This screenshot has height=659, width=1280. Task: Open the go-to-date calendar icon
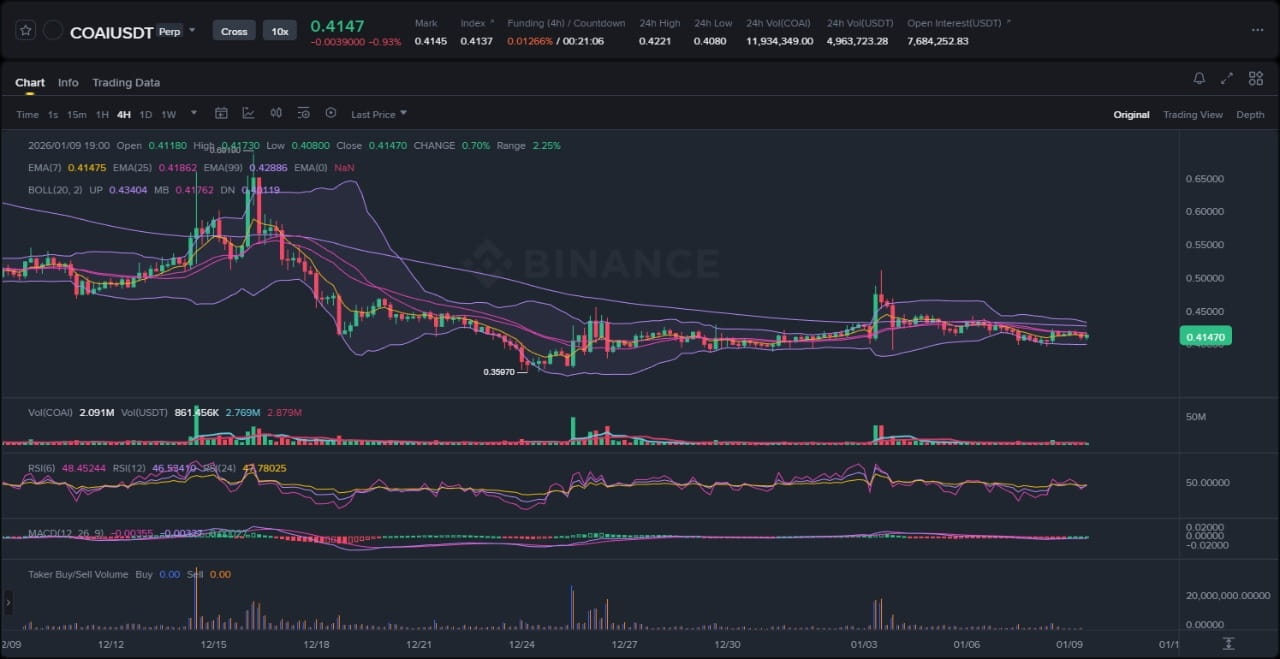click(222, 113)
